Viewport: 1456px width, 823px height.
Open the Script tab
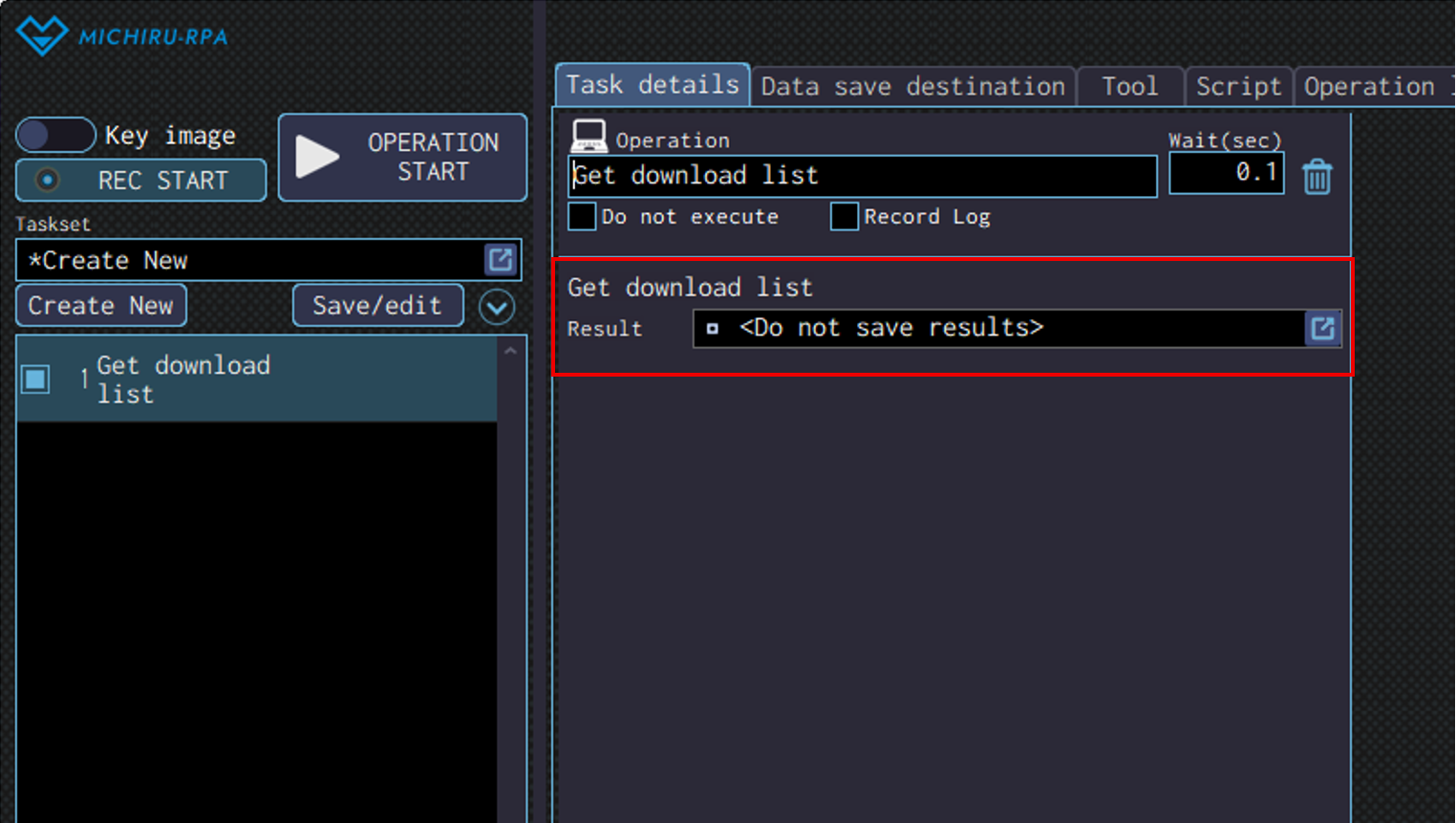(1238, 87)
